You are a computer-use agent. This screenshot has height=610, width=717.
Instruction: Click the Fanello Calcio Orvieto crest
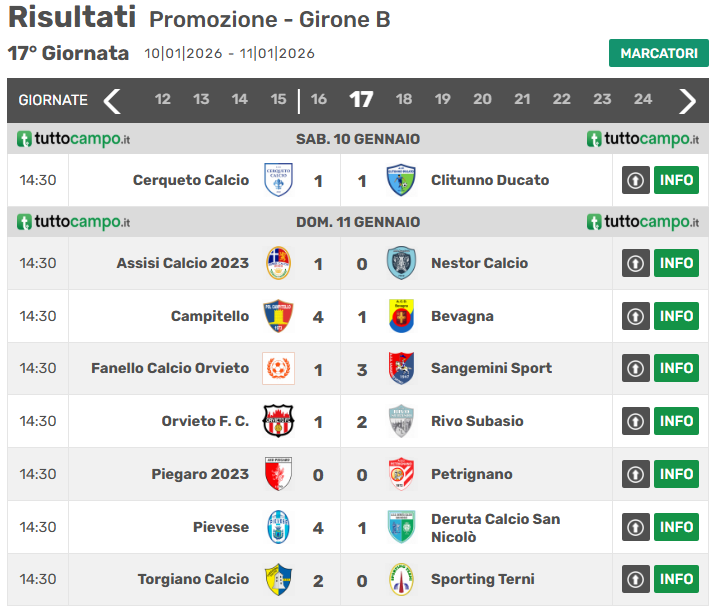(x=278, y=368)
